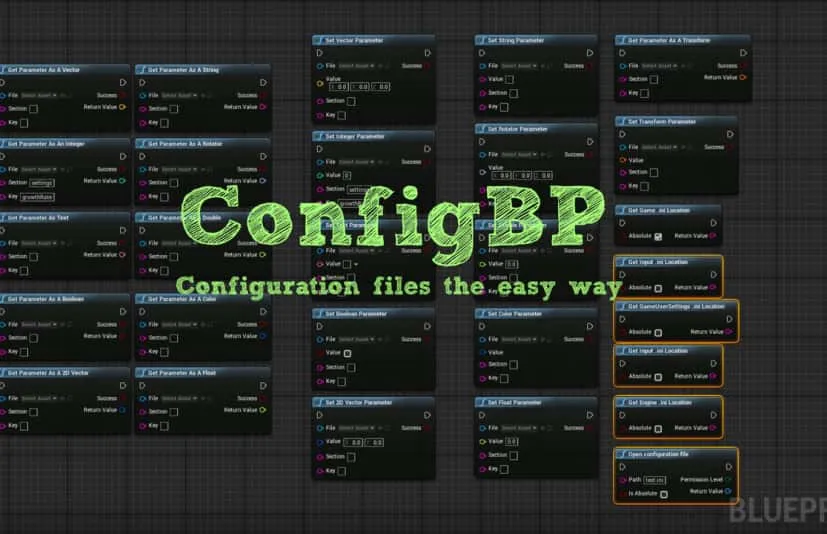Click Section field in Set Transform Parameter
The image size is (827, 534).
[x=654, y=173]
